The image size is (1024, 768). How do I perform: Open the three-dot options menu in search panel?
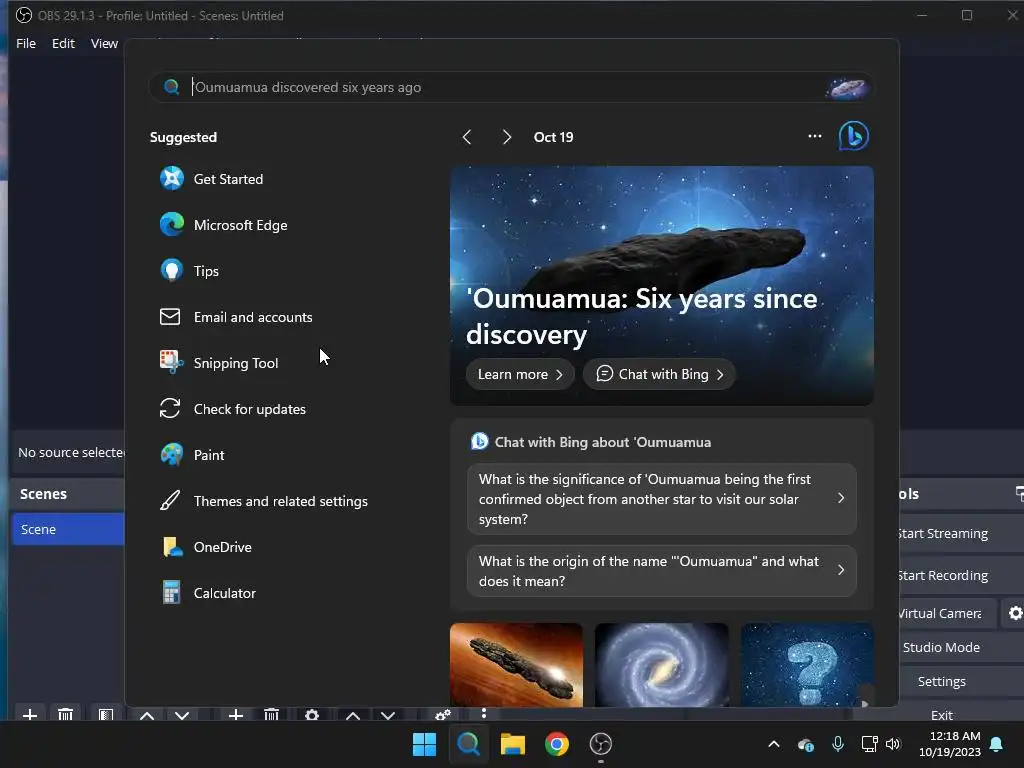tap(814, 136)
